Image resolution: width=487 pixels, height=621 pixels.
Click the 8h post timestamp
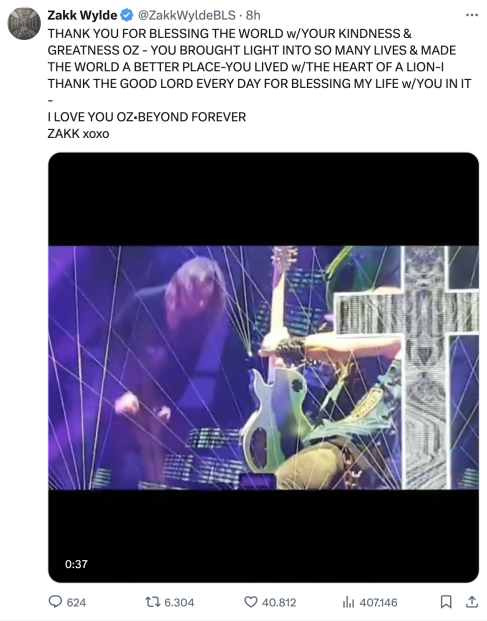click(x=253, y=15)
